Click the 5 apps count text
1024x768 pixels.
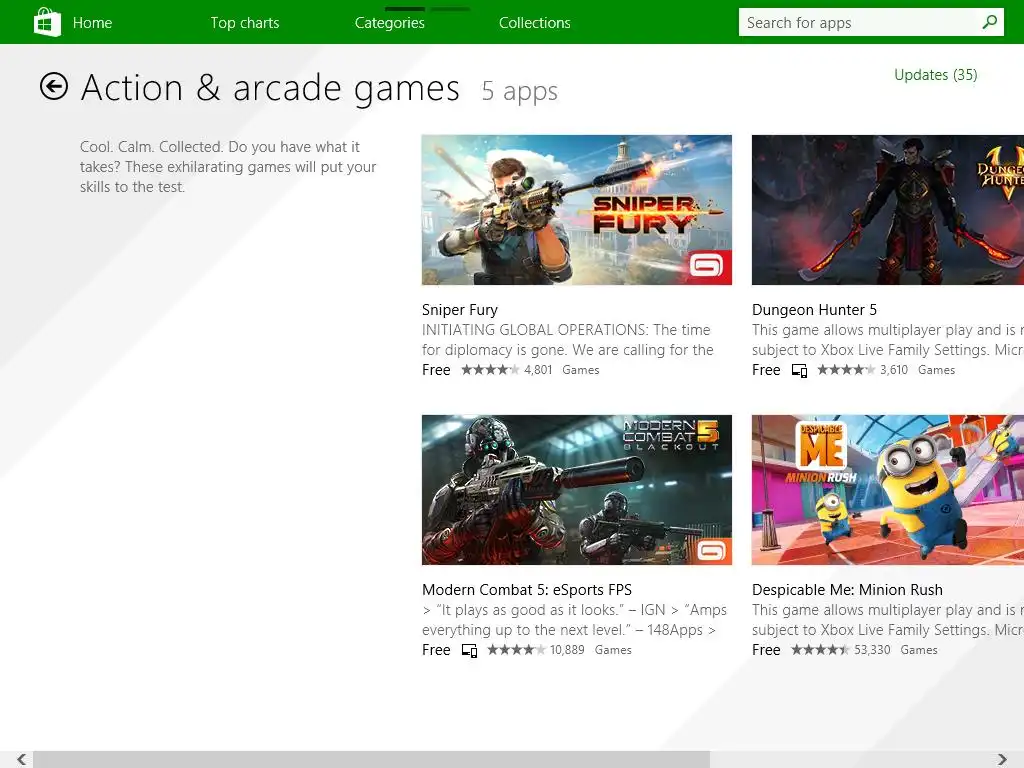[520, 91]
